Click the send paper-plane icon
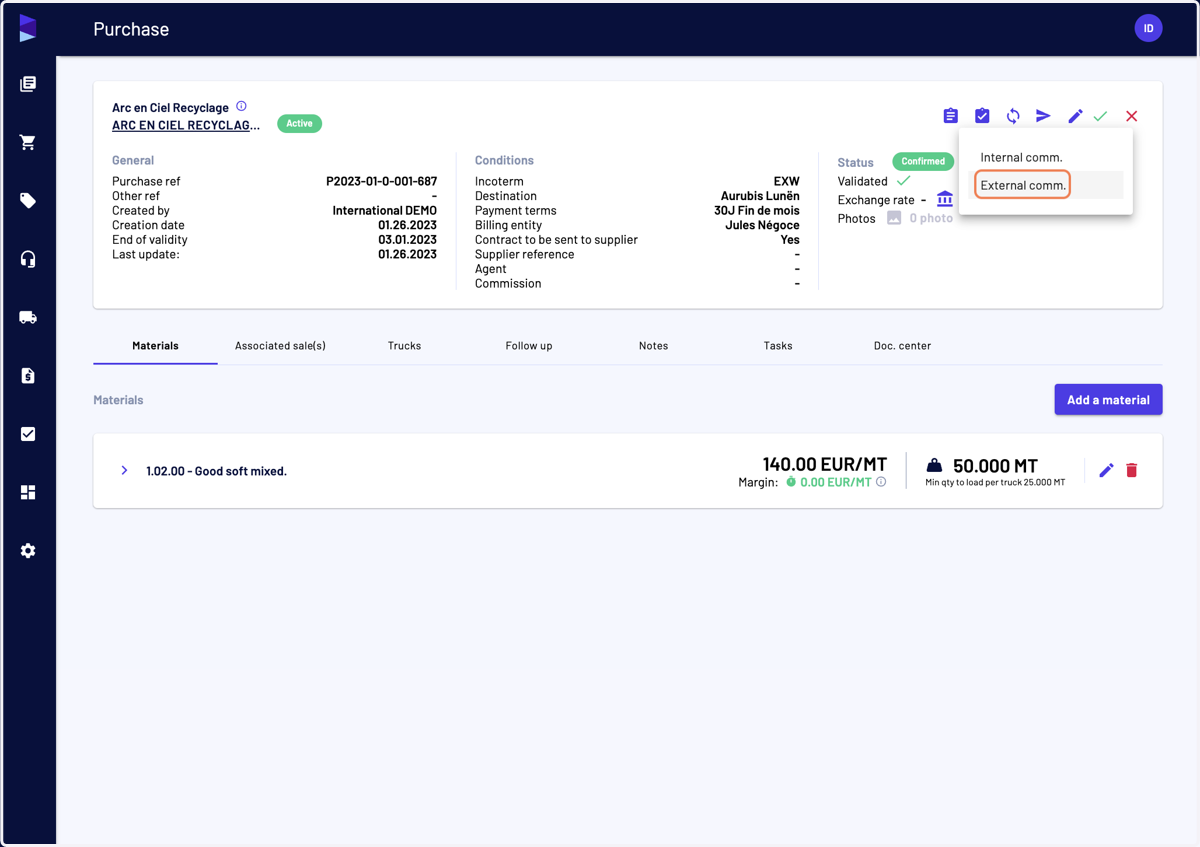1200x847 pixels. point(1043,116)
